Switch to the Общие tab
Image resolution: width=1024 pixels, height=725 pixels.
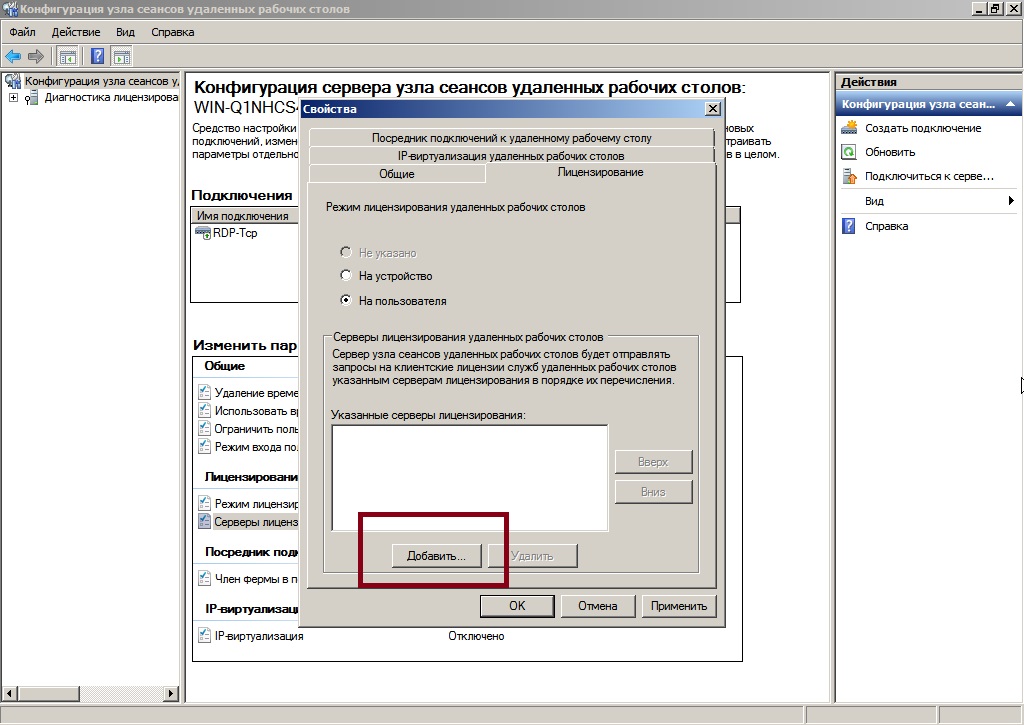tap(397, 174)
